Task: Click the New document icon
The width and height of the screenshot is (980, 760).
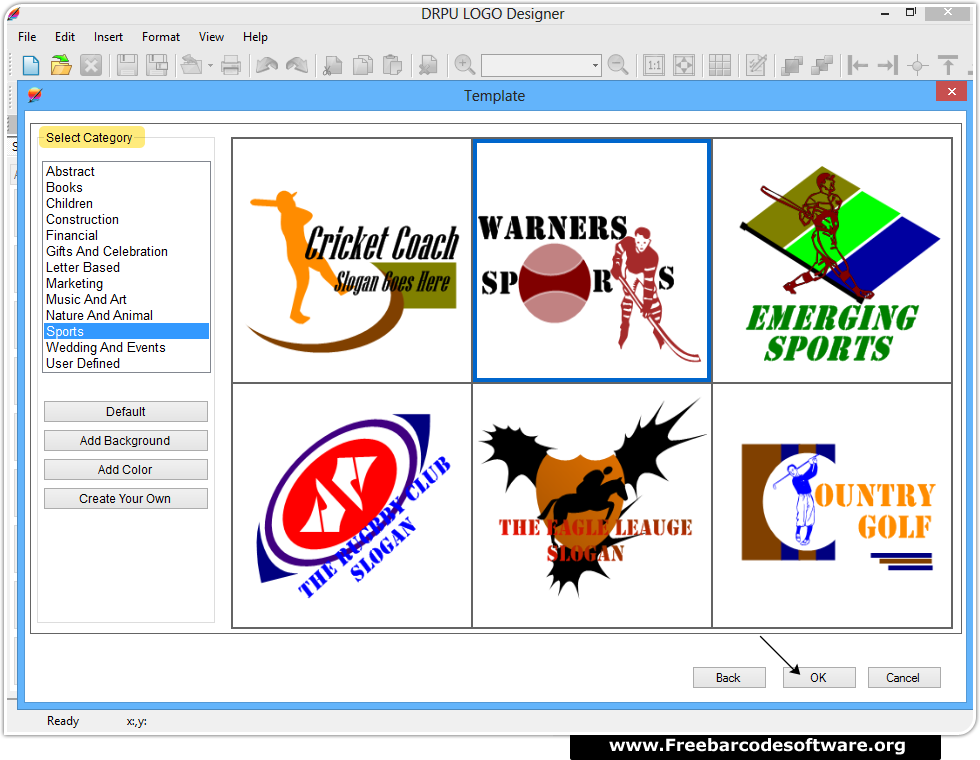Action: coord(31,65)
